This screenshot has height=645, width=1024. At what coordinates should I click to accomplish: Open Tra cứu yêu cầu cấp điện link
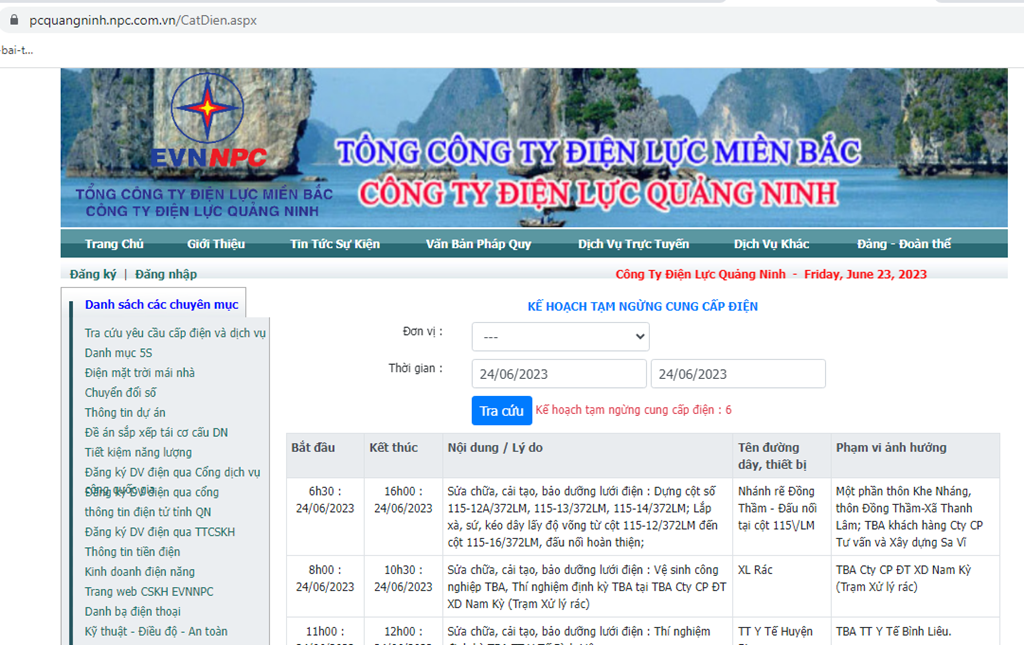(x=175, y=333)
